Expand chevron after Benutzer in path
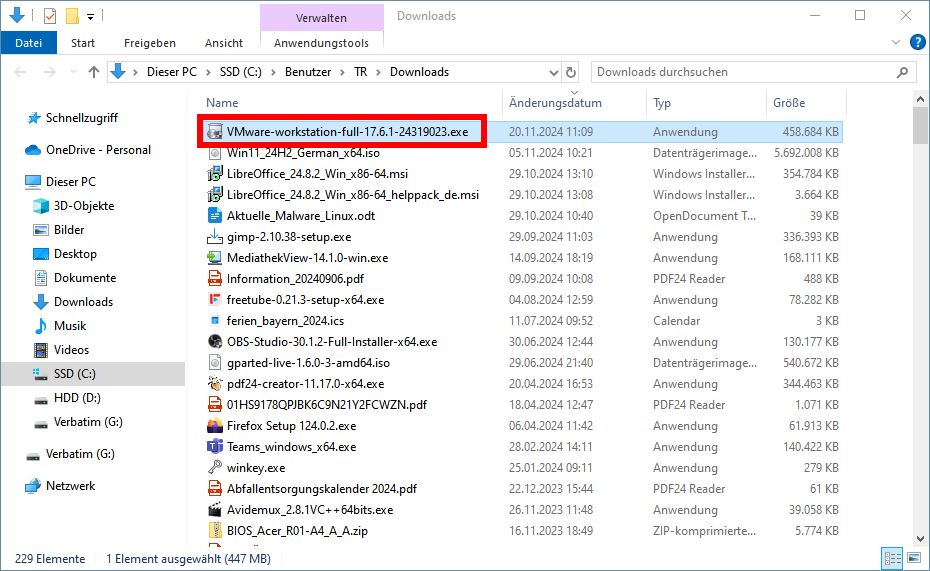 pyautogui.click(x=343, y=72)
